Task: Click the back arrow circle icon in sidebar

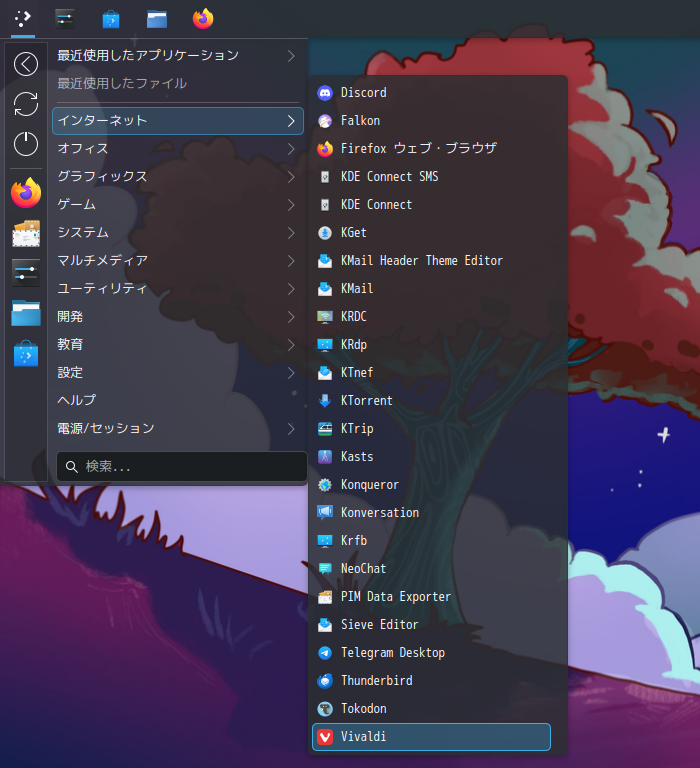Action: pyautogui.click(x=26, y=64)
